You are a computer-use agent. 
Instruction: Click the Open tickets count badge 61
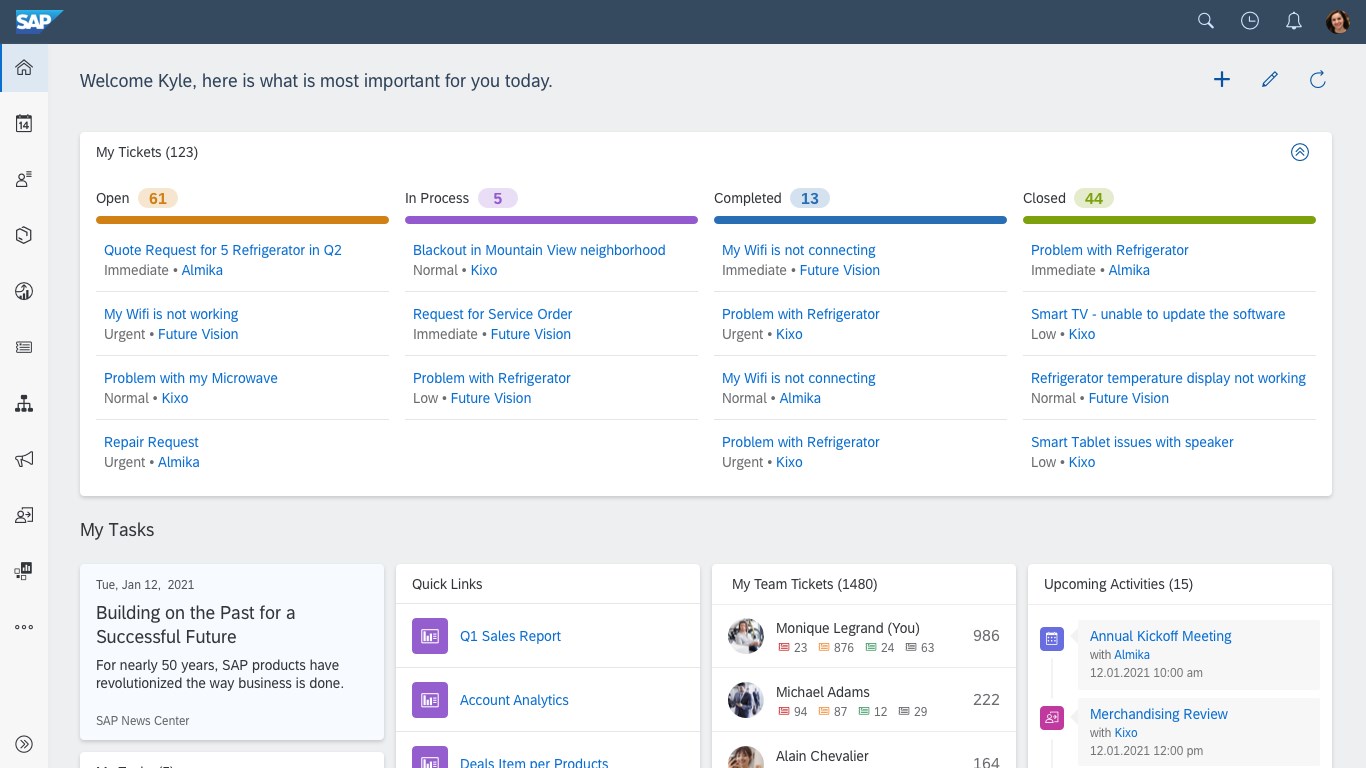(x=158, y=198)
